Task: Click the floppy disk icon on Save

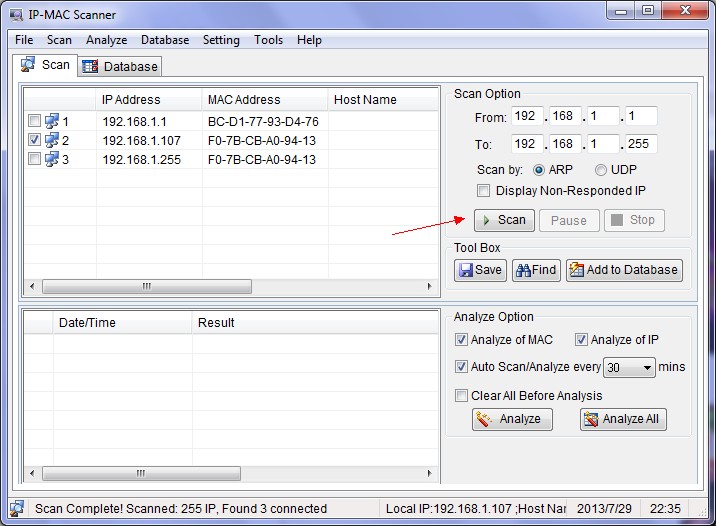Action: (x=466, y=270)
